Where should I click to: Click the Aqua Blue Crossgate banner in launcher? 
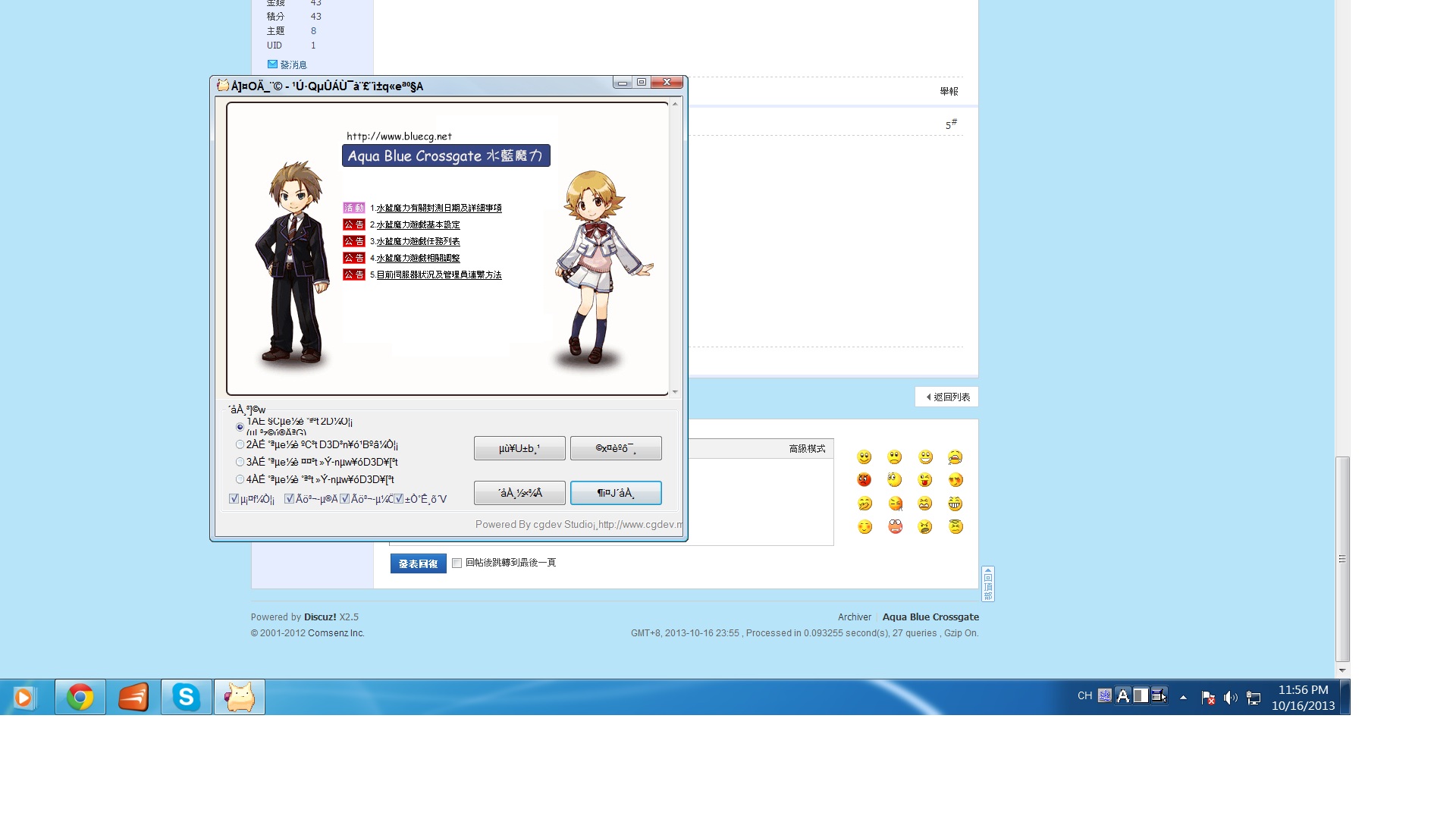[446, 155]
